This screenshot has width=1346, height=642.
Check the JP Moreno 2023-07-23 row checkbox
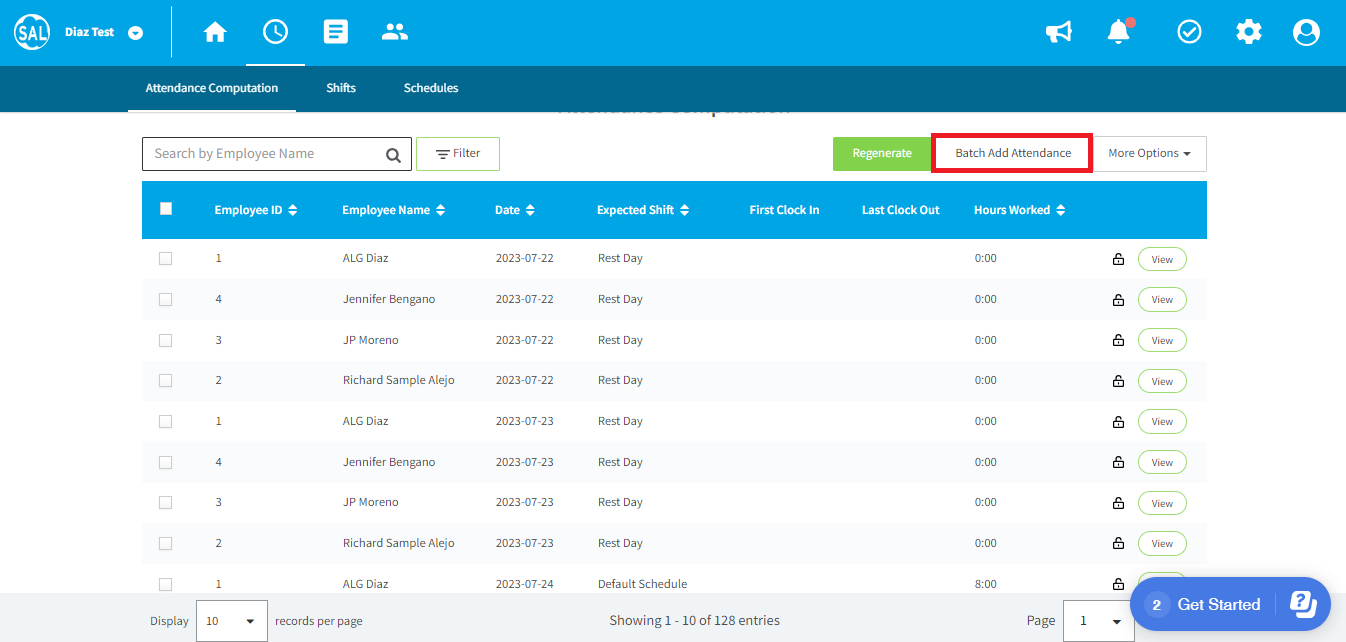point(165,502)
